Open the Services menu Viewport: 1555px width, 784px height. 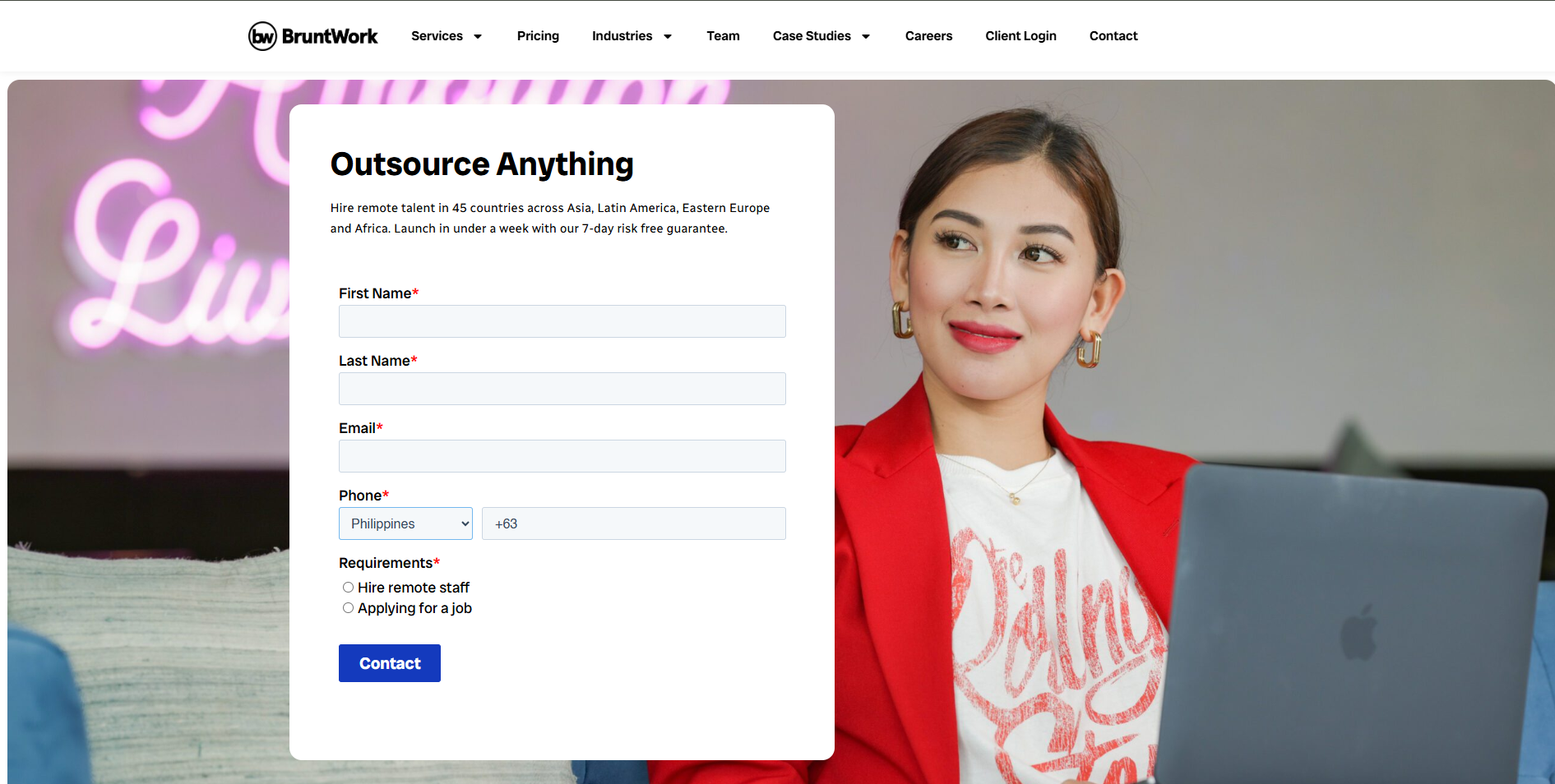(437, 36)
